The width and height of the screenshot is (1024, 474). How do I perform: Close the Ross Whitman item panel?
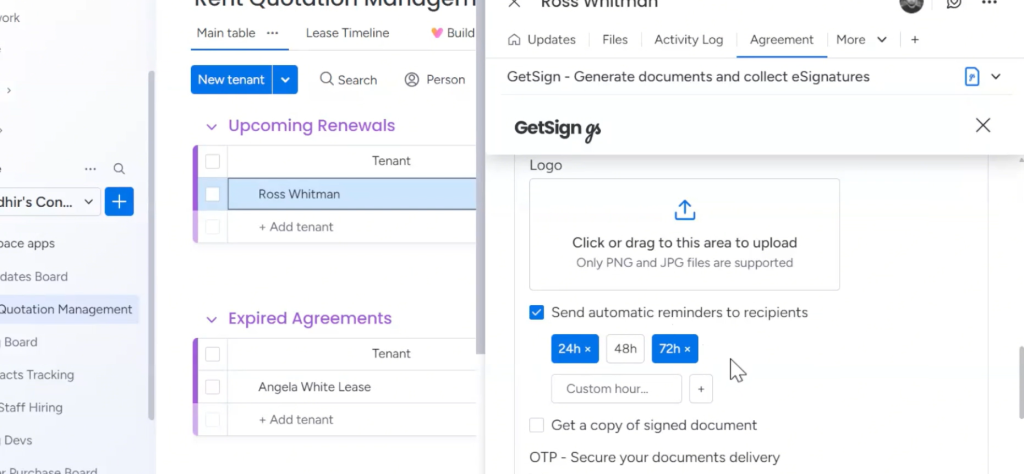515,3
